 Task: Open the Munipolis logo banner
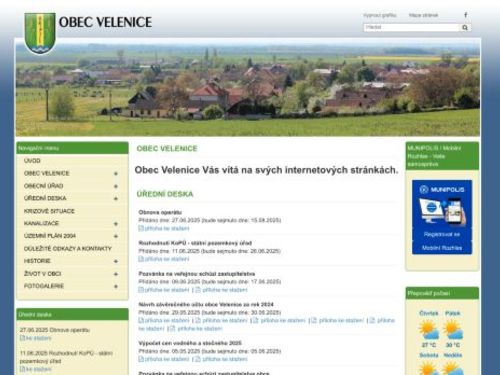[442, 217]
